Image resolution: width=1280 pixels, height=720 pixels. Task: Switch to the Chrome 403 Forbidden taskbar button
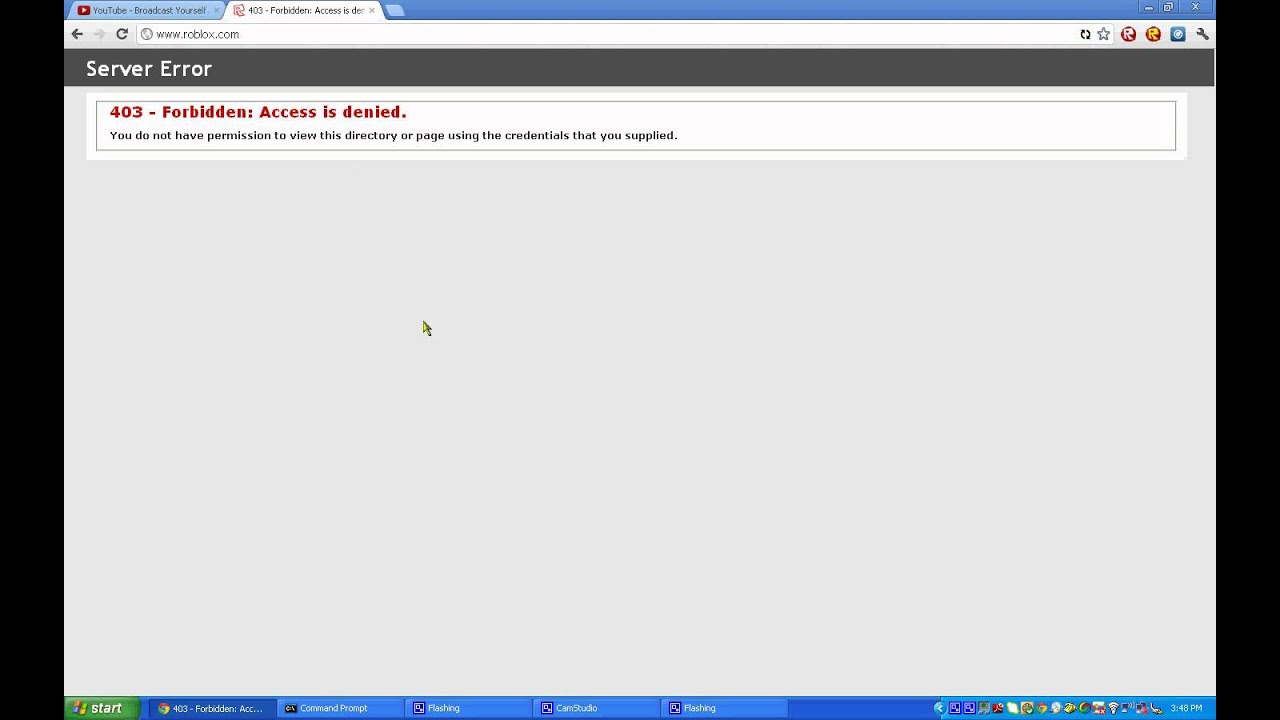[212, 708]
